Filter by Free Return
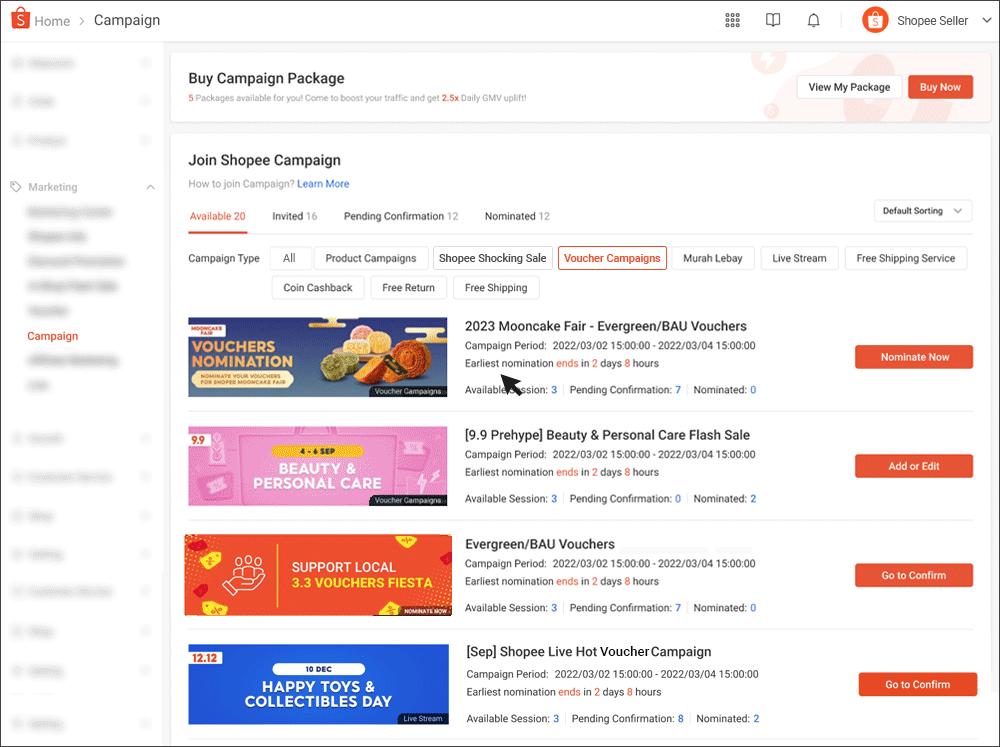The width and height of the screenshot is (1000, 747). 408,288
